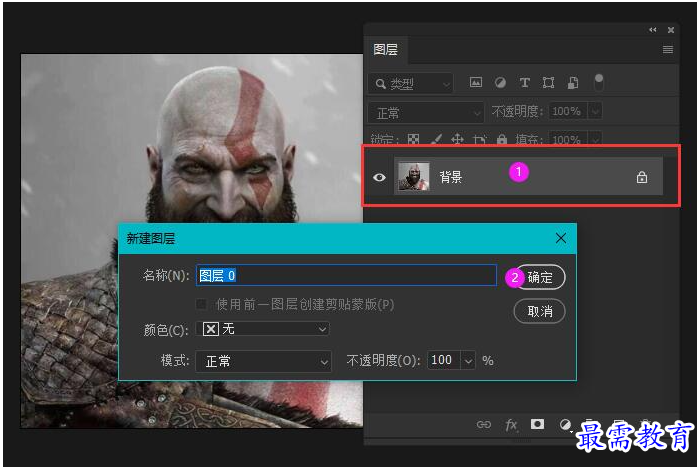Click the link layers chain icon
The image size is (700, 468).
[x=484, y=424]
